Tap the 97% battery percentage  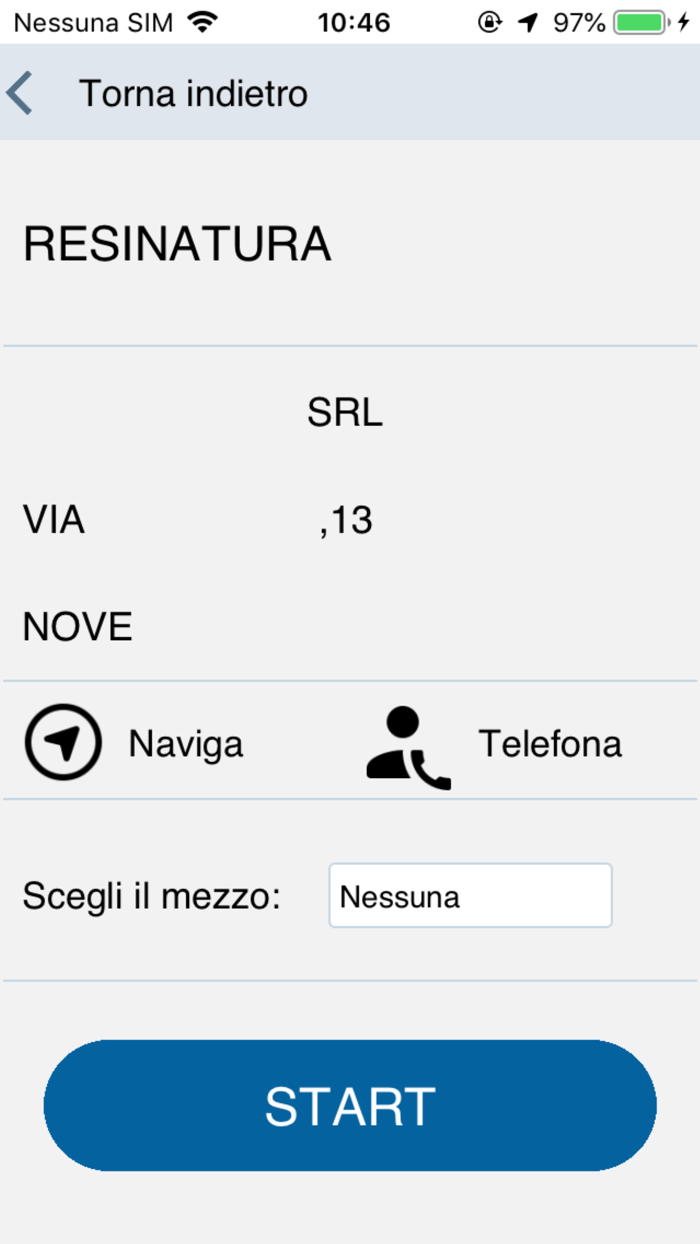(x=580, y=20)
